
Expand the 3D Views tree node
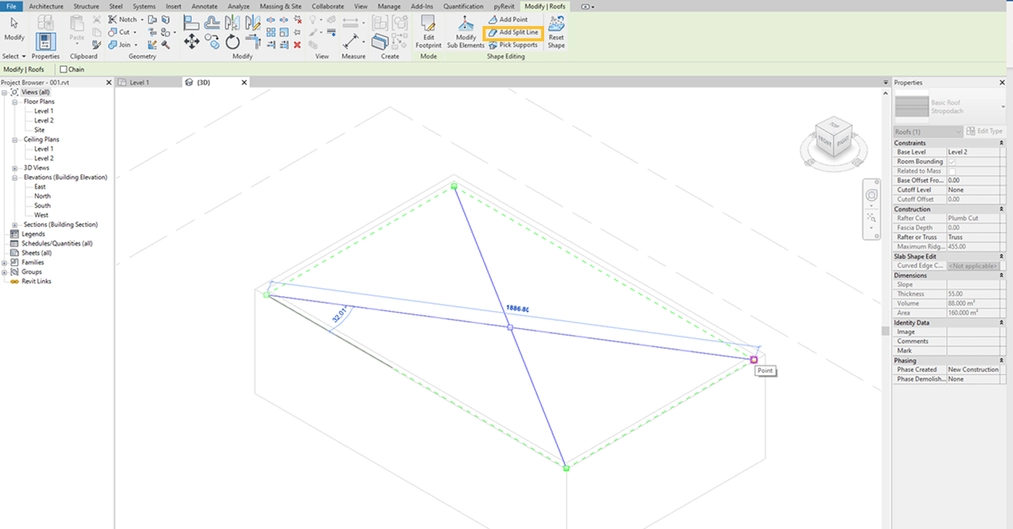(15, 168)
